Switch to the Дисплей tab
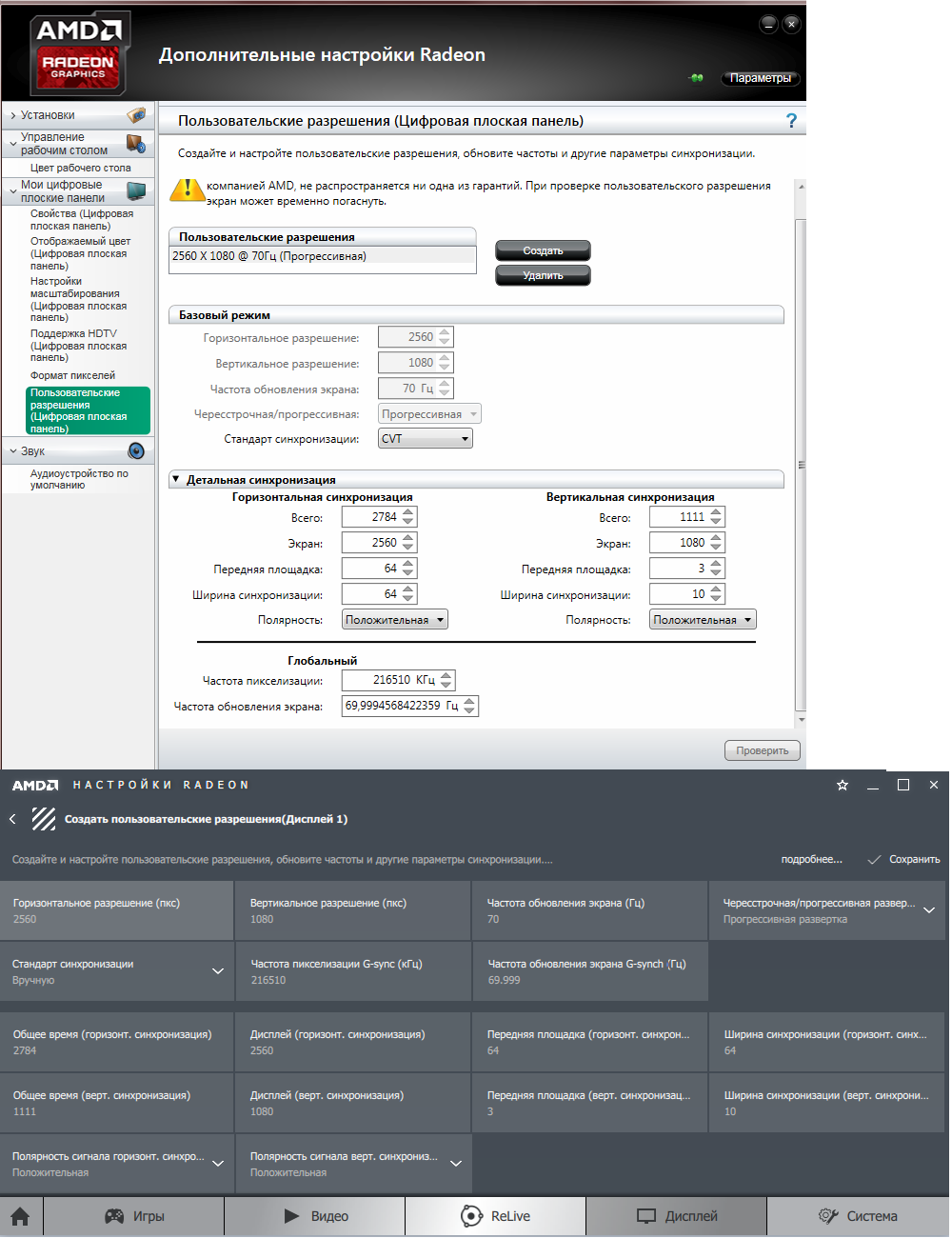 (677, 1216)
